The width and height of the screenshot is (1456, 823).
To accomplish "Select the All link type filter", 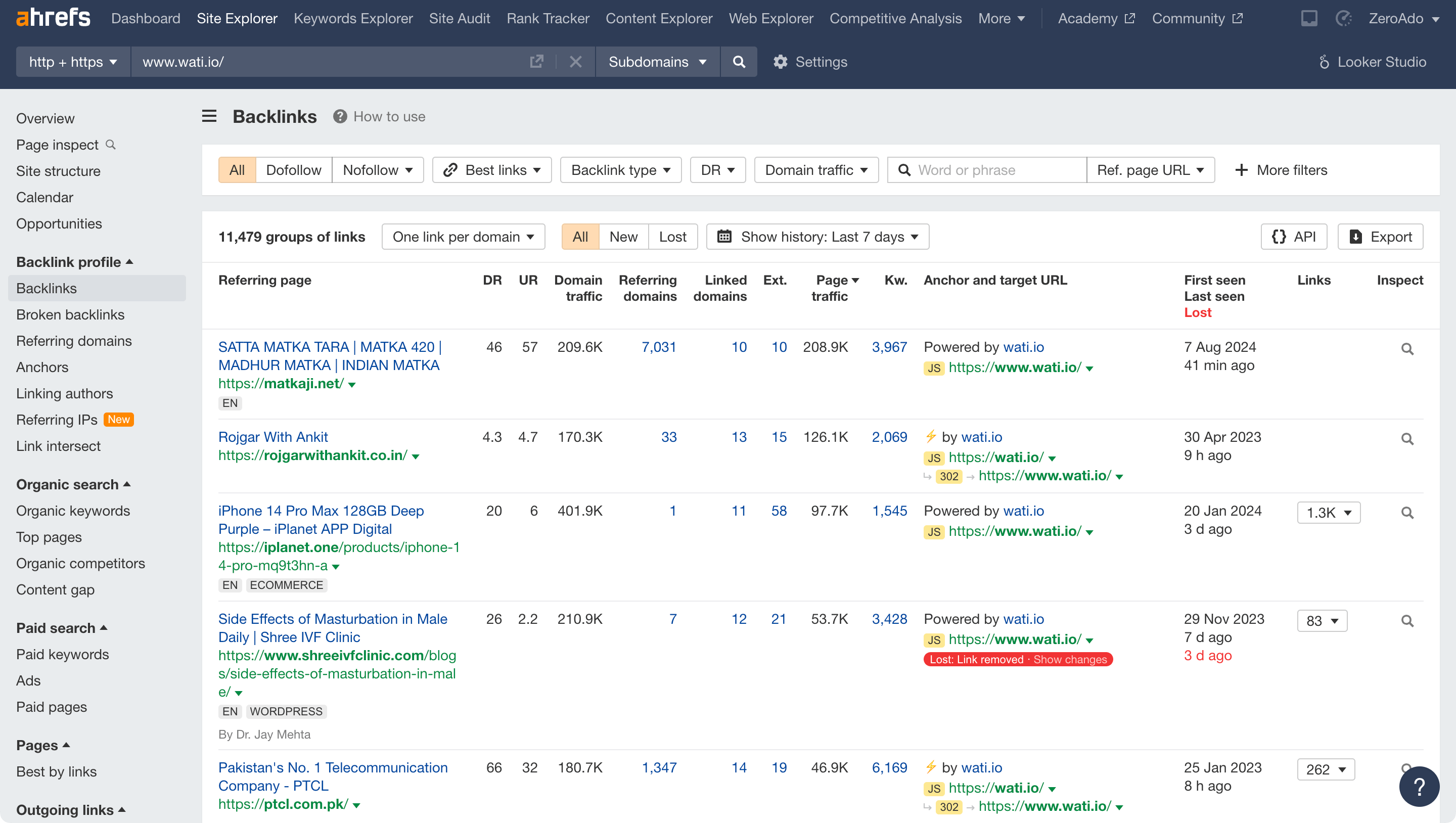I will click(237, 170).
